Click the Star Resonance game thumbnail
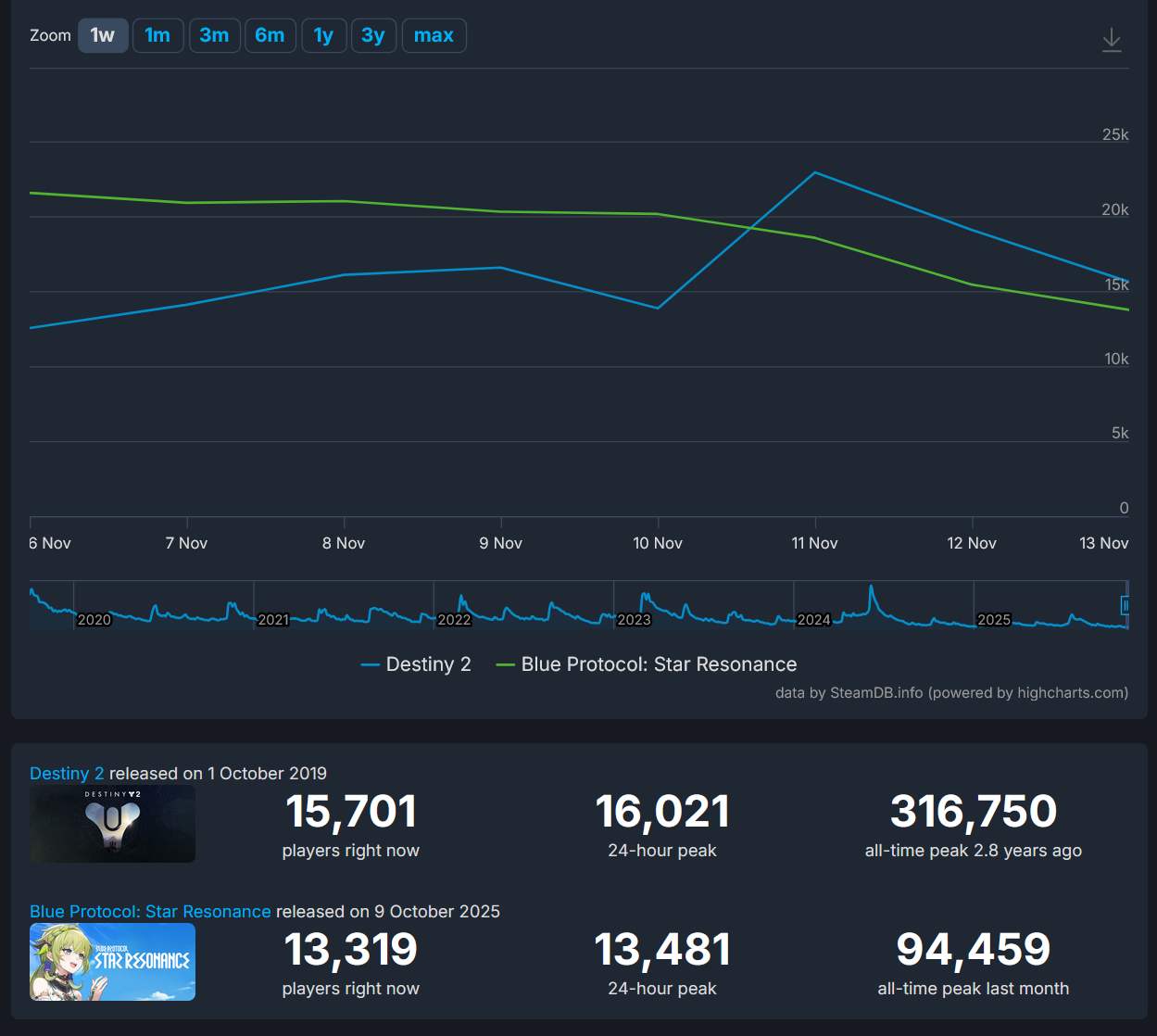 point(112,962)
